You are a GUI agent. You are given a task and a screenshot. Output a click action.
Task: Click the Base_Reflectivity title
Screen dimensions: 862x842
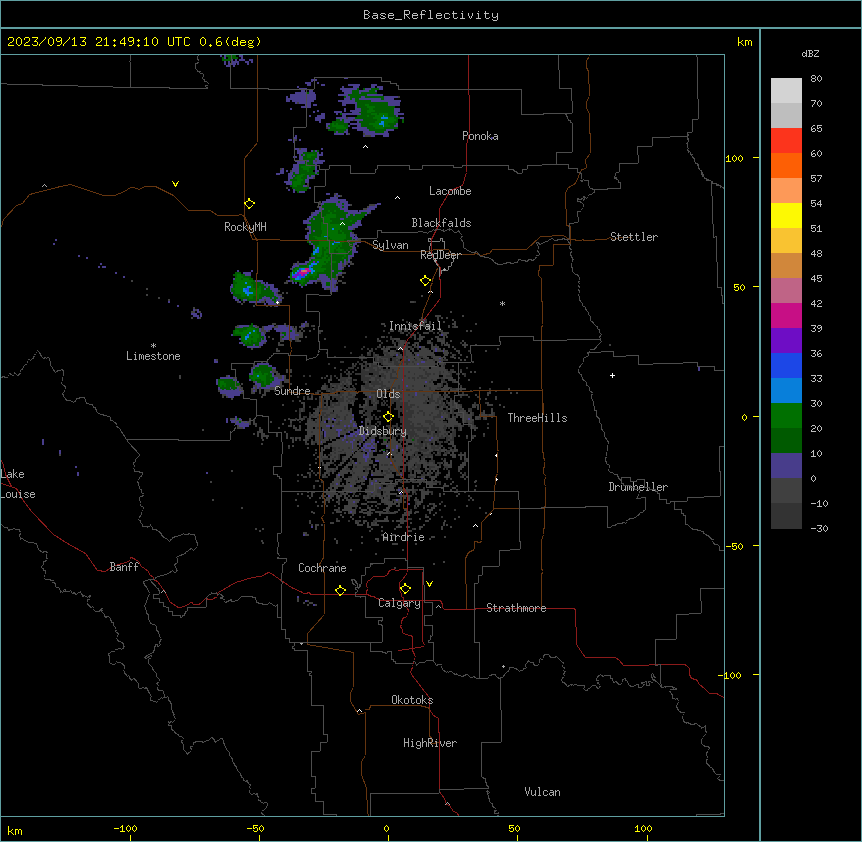431,15
